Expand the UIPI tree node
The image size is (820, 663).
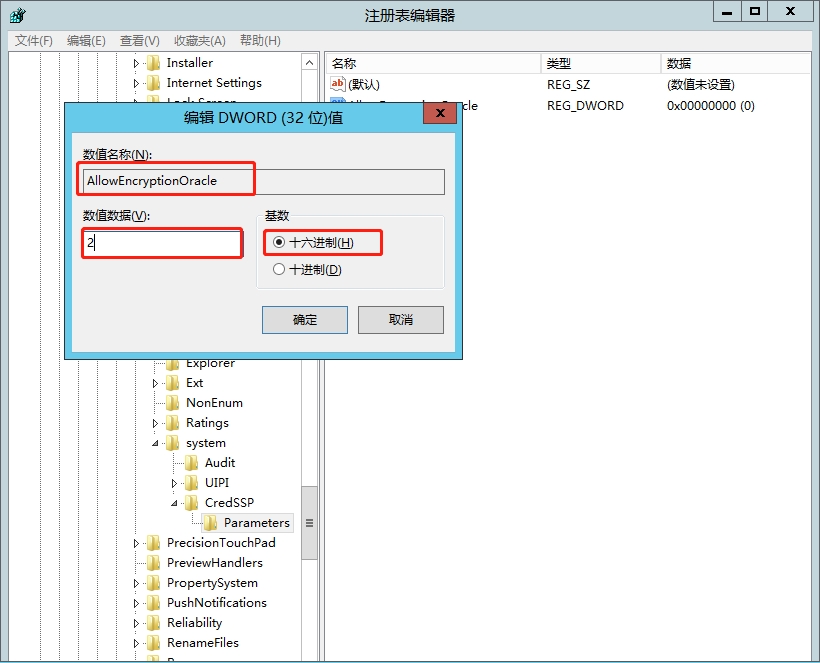click(175, 483)
